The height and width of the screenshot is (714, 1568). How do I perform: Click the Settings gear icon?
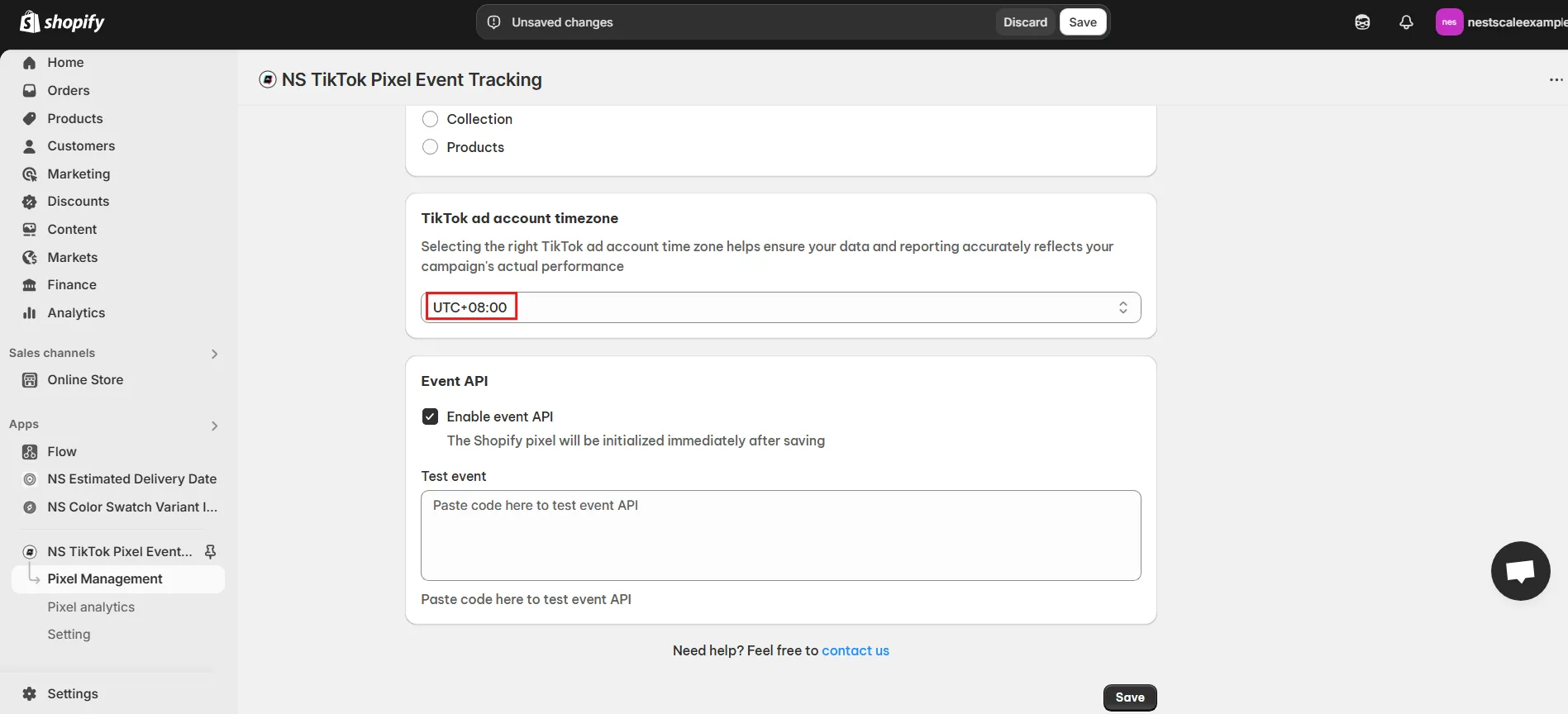tap(30, 694)
